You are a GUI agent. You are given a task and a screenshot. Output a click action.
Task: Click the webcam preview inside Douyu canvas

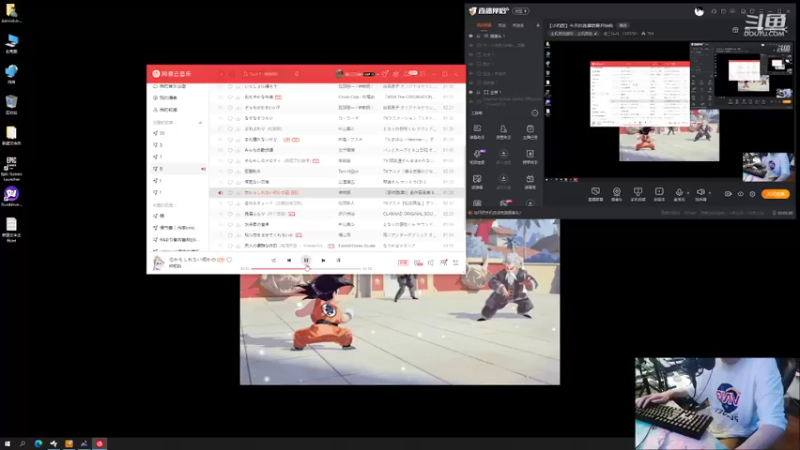tap(768, 167)
